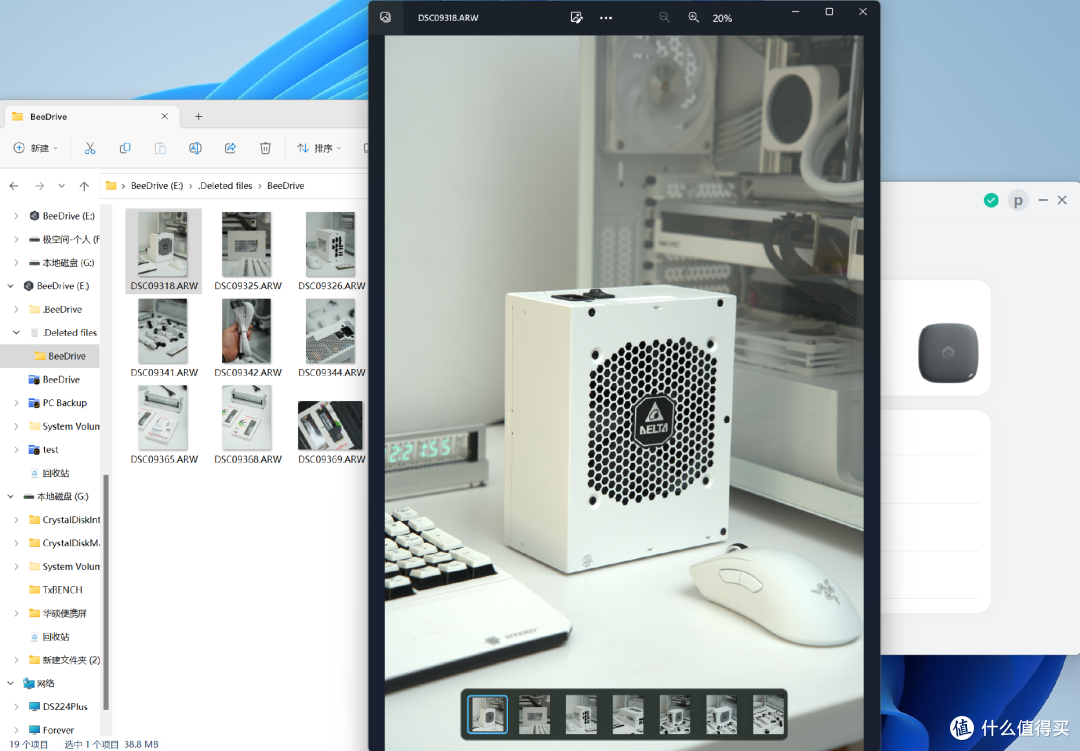Open 华硕便携屏 folder in tree
Image resolution: width=1080 pixels, height=751 pixels.
coord(58,613)
